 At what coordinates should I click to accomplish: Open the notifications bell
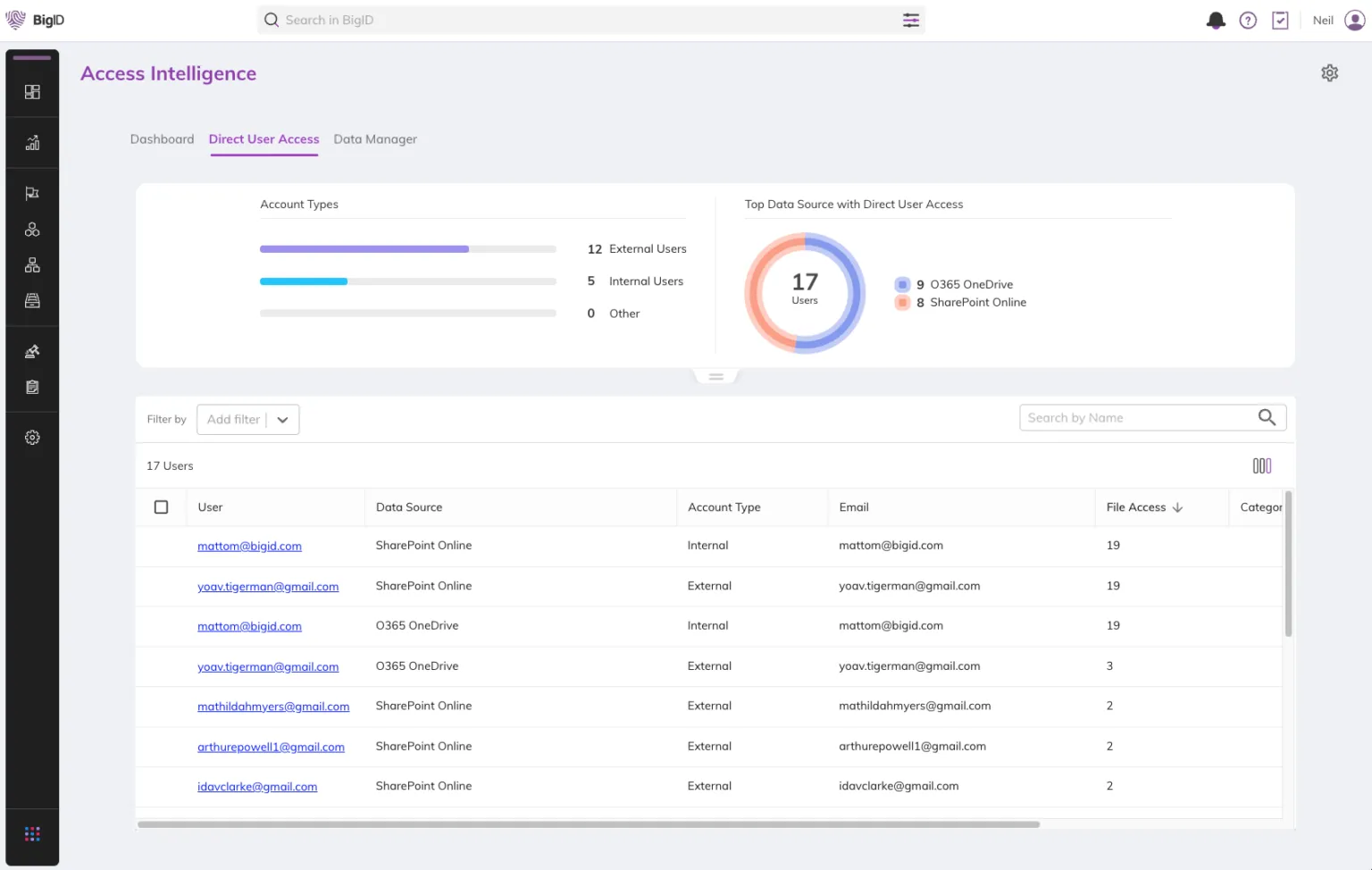[x=1215, y=20]
